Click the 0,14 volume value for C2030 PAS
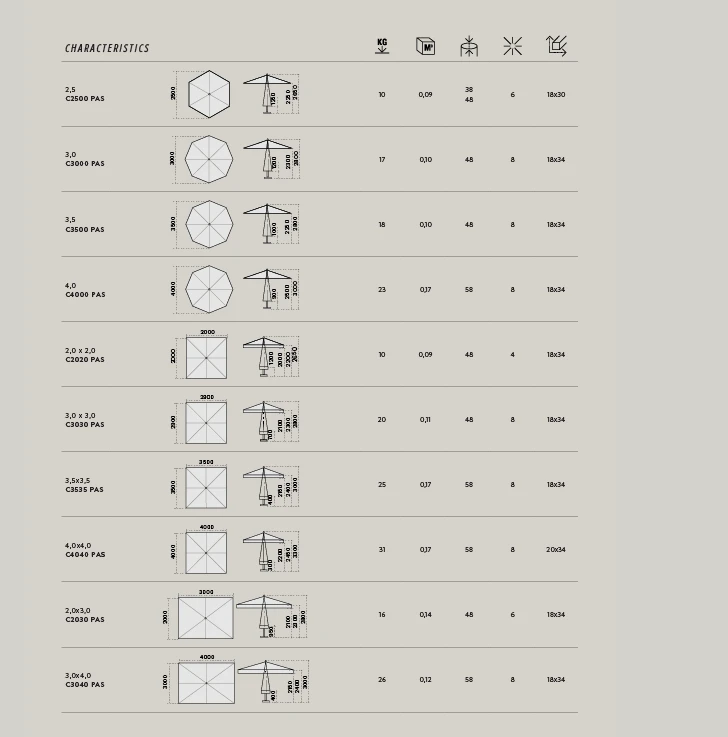This screenshot has height=737, width=728. click(426, 615)
